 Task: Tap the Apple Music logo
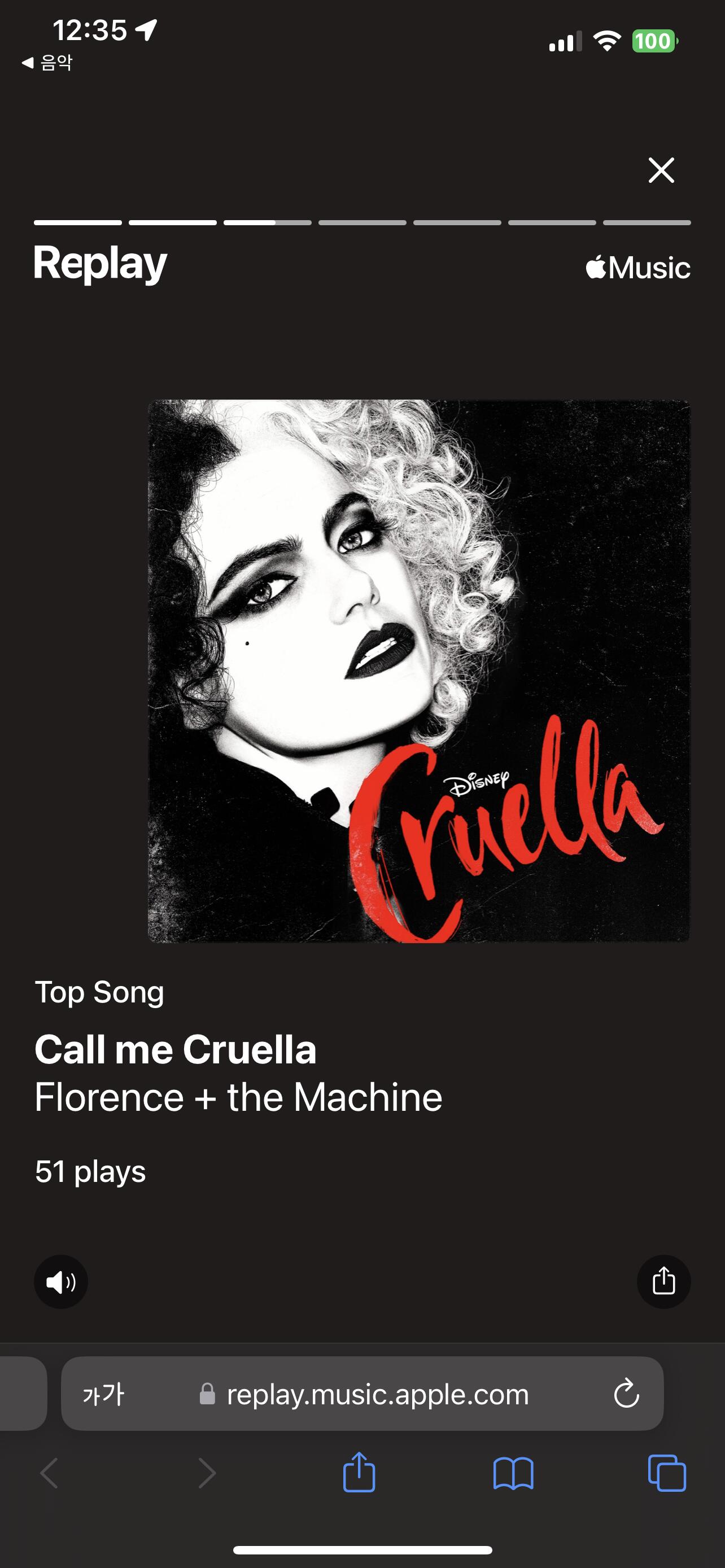point(638,268)
